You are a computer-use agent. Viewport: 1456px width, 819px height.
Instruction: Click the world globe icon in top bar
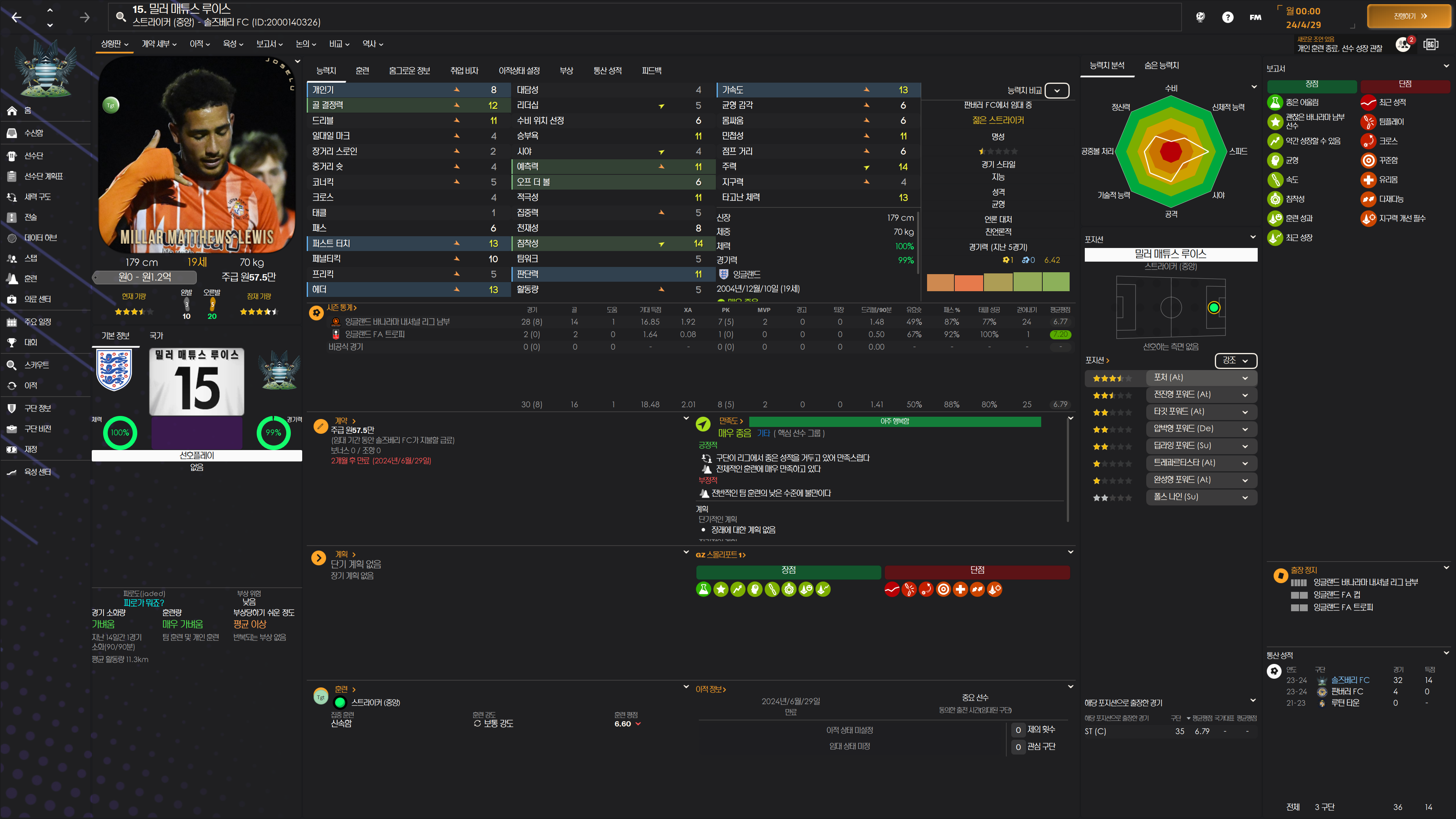pos(1200,17)
